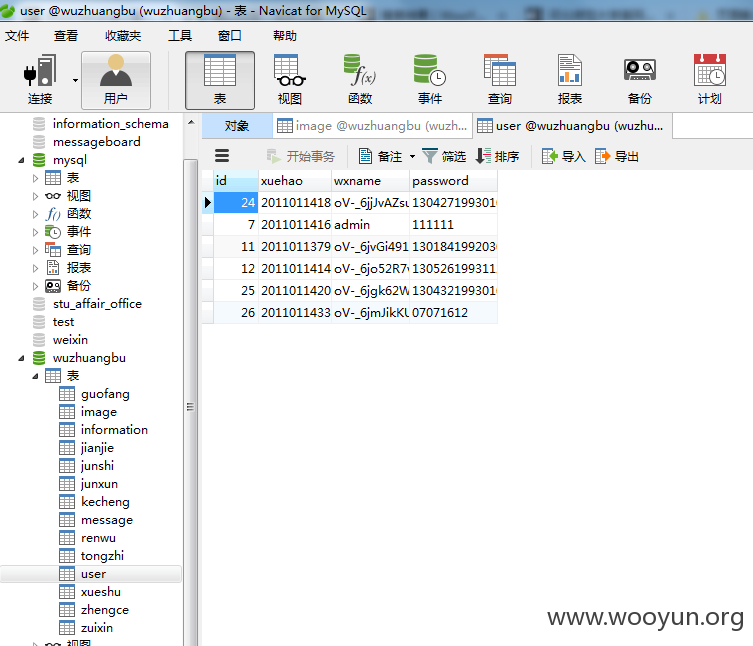Select the information_schema database
The height and width of the screenshot is (646, 753).
tap(110, 124)
